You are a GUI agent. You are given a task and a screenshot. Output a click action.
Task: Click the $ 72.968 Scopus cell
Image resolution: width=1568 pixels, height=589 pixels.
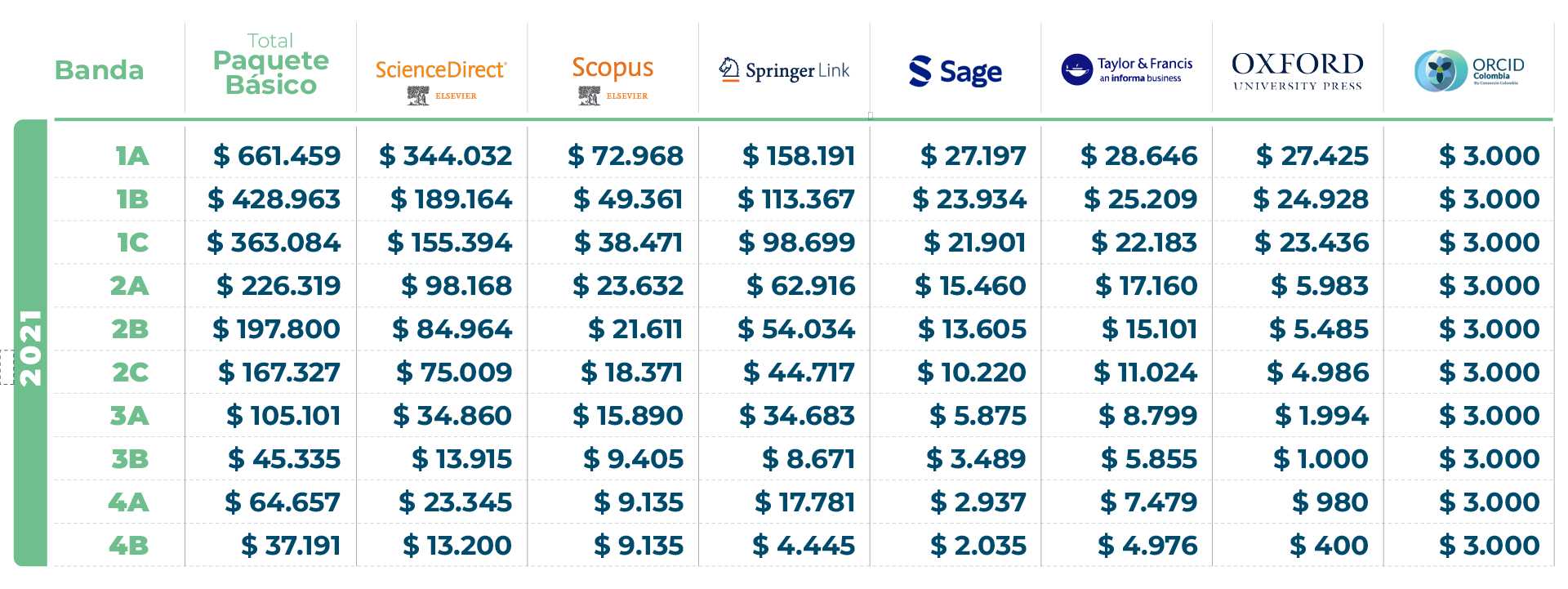626,156
